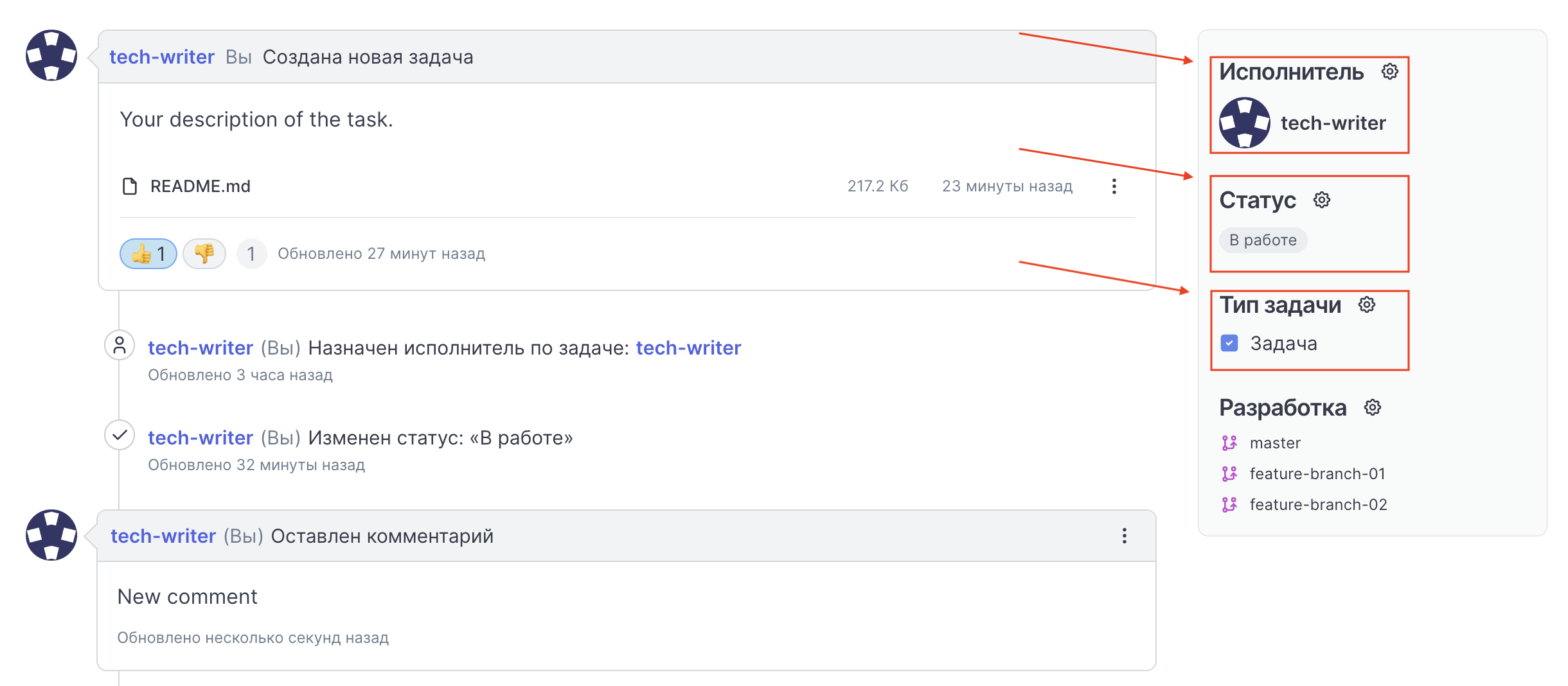
Task: Click checkmark icon of status change event
Action: pyautogui.click(x=120, y=435)
